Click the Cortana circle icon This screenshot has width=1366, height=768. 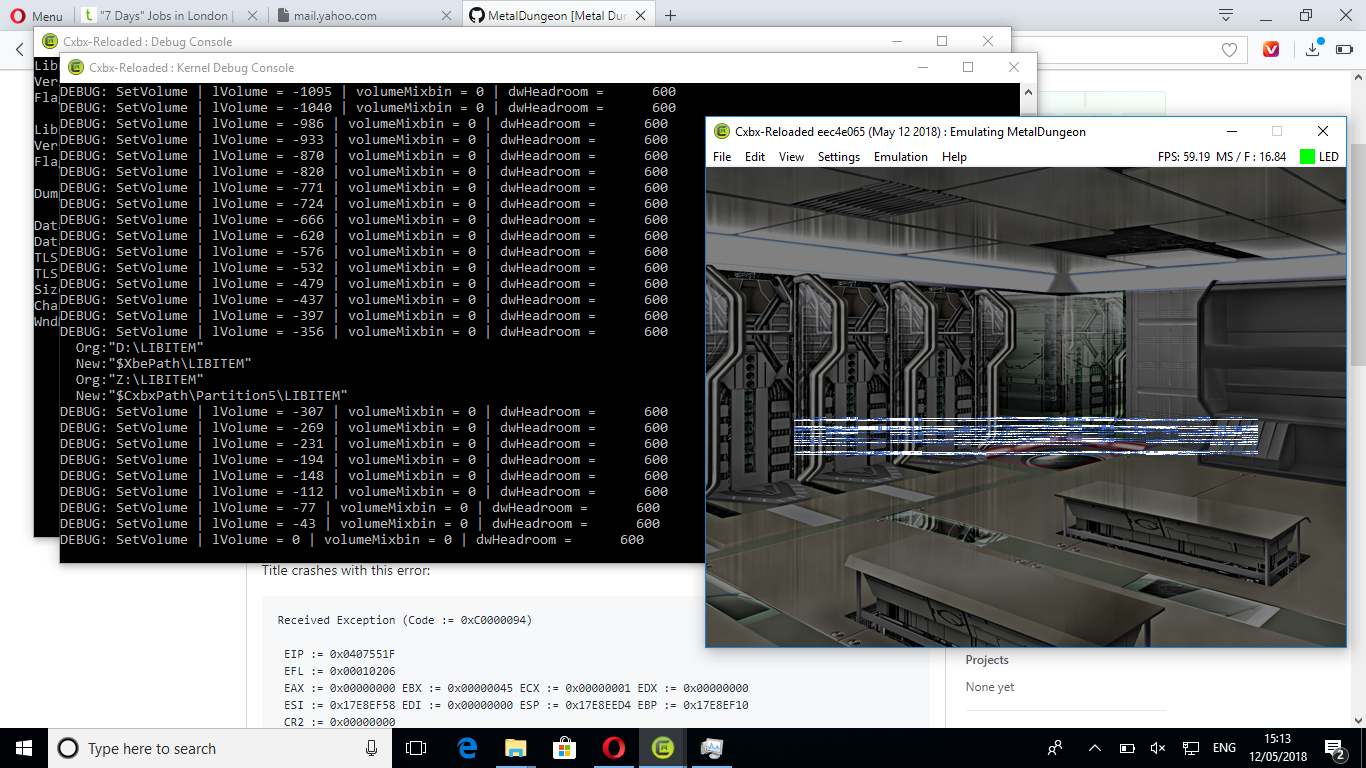[68, 748]
